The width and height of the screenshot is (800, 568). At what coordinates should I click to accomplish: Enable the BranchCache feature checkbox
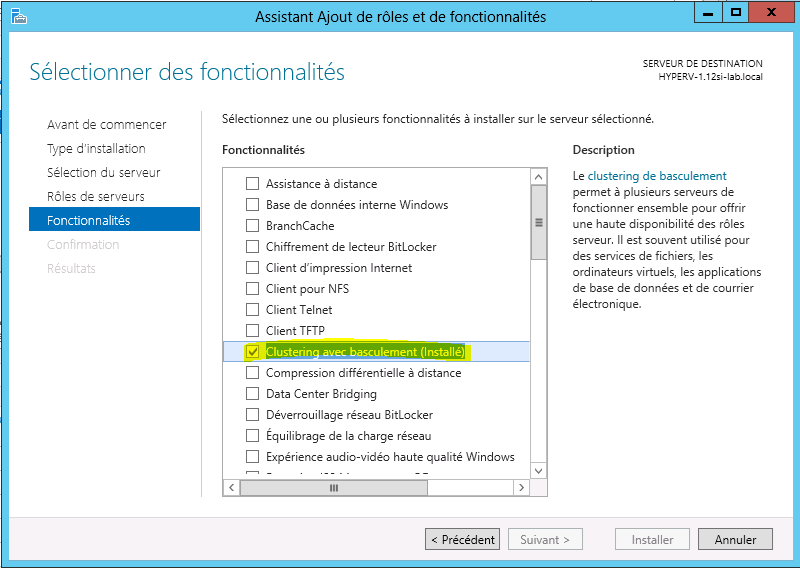coord(253,226)
